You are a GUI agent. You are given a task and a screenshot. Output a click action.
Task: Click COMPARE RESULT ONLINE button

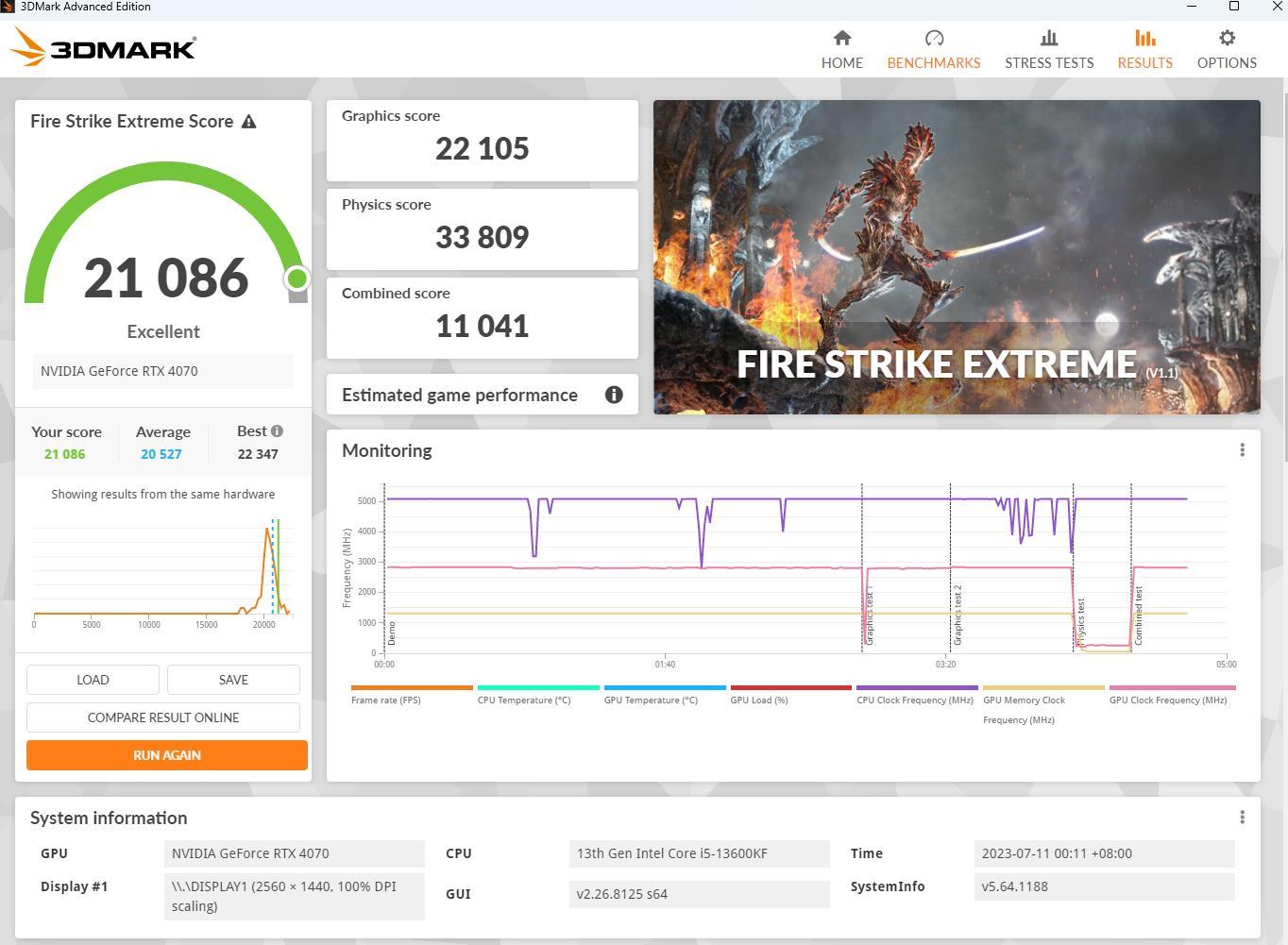point(163,717)
